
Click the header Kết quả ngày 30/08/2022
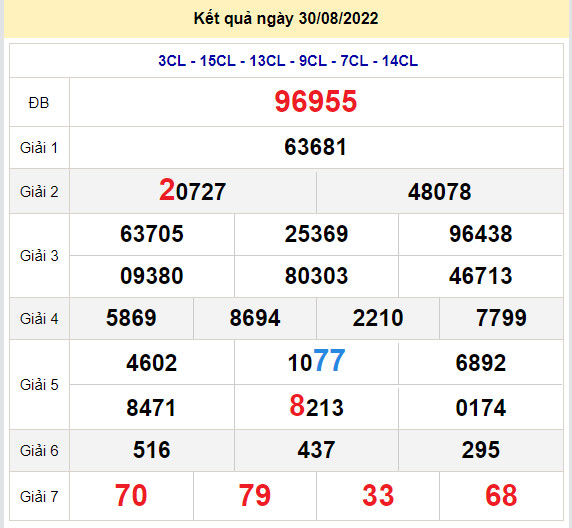click(x=286, y=19)
